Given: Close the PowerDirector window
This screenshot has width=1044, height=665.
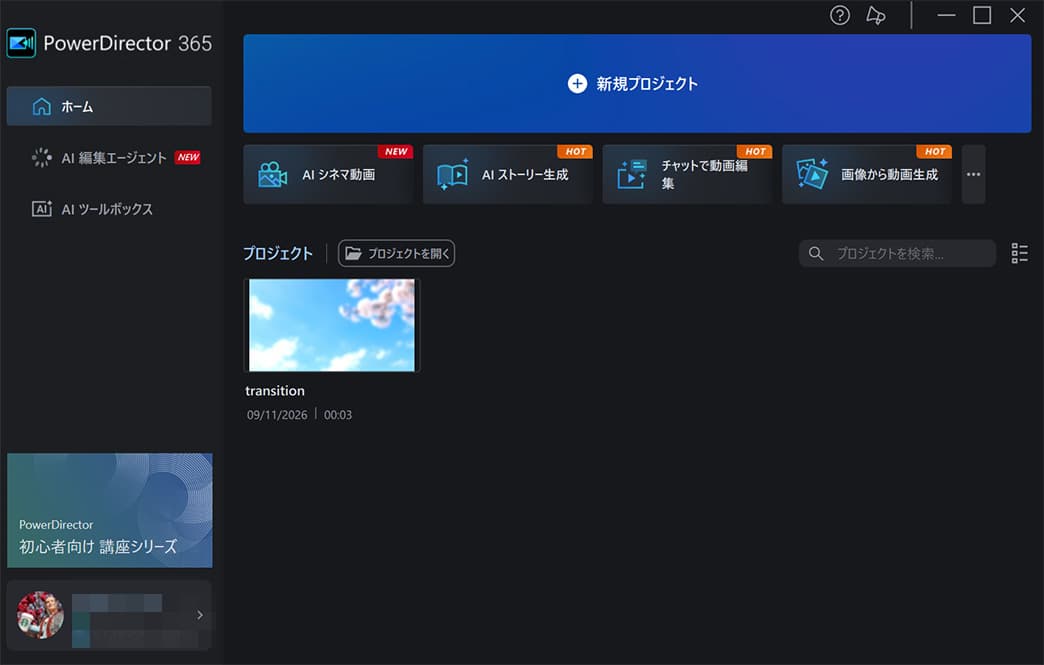Looking at the screenshot, I should 1017,15.
